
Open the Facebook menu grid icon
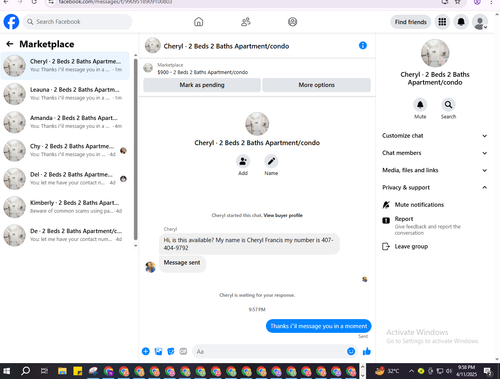pyautogui.click(x=442, y=22)
